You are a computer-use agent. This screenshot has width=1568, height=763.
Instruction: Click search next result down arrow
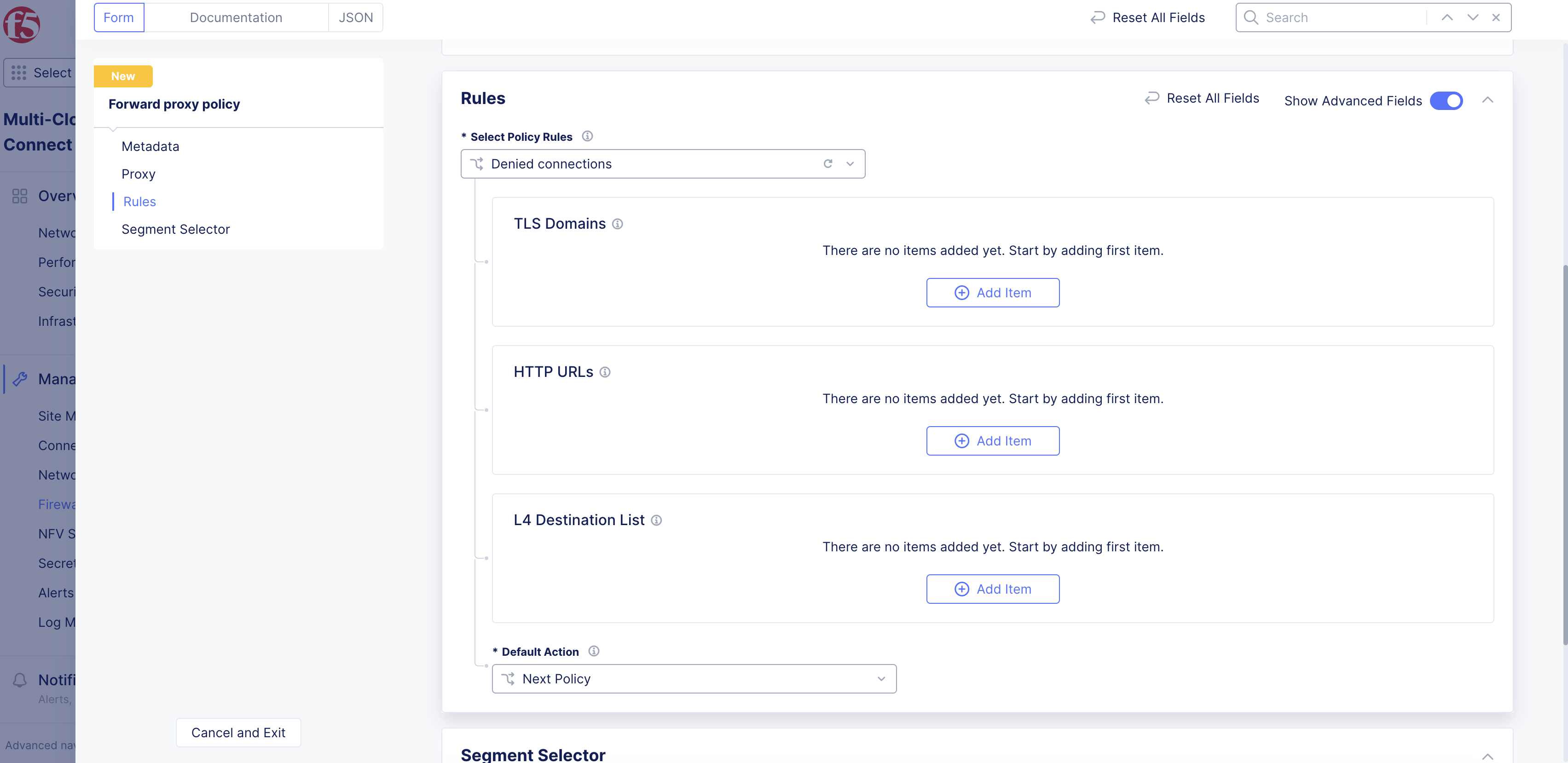[1472, 17]
